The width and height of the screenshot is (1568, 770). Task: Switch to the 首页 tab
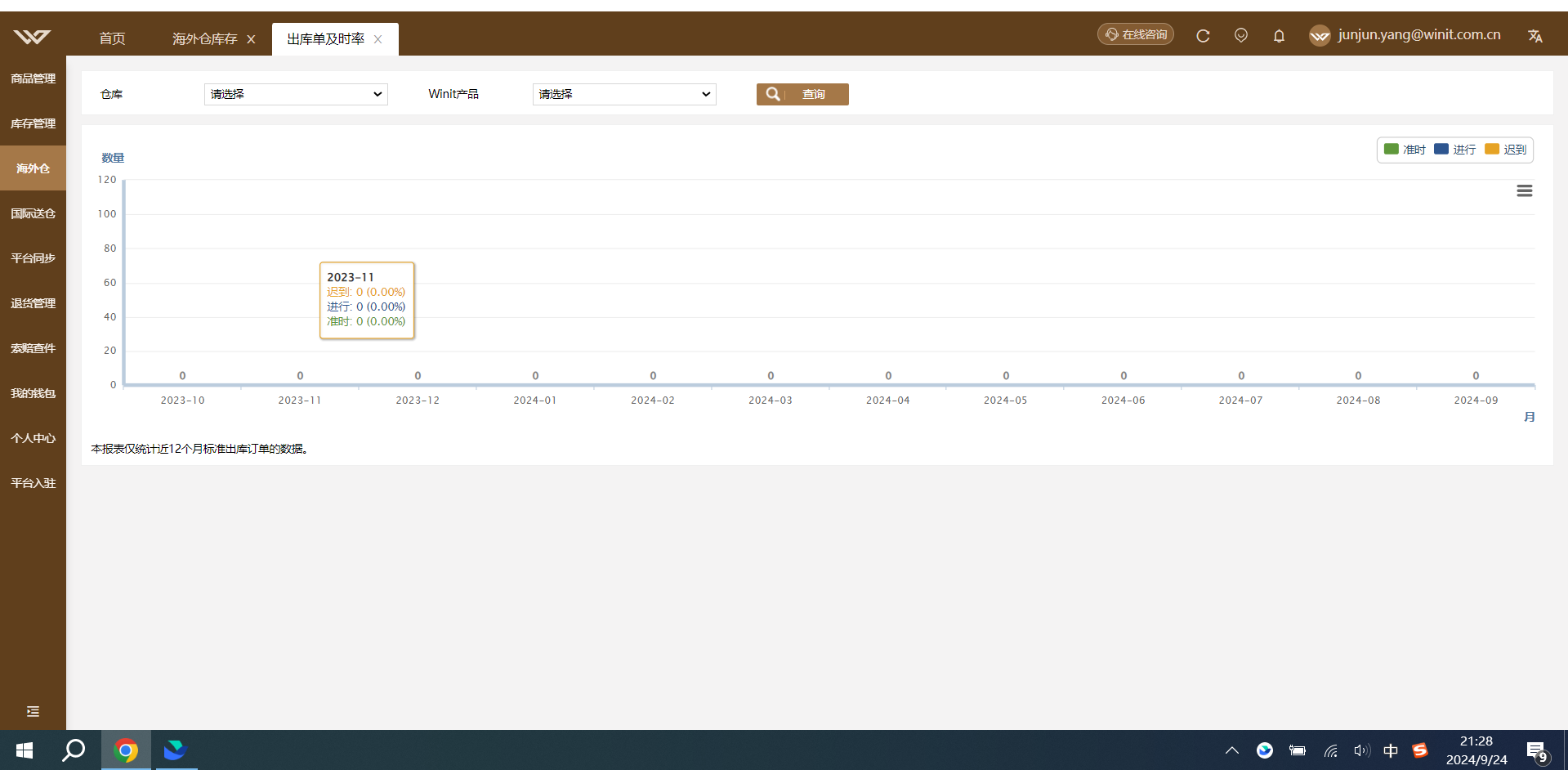112,38
